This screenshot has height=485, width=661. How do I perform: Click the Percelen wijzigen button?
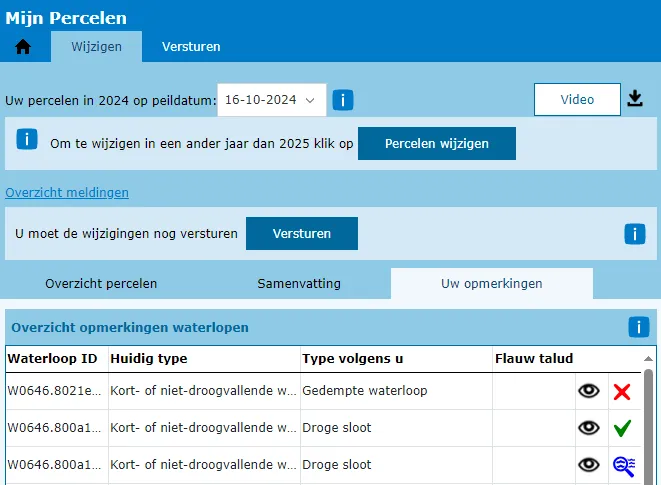[437, 143]
